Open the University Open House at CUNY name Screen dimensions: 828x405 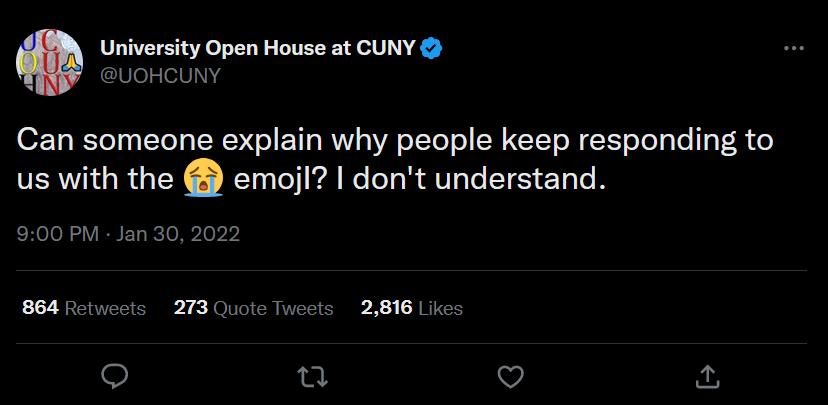(x=257, y=48)
